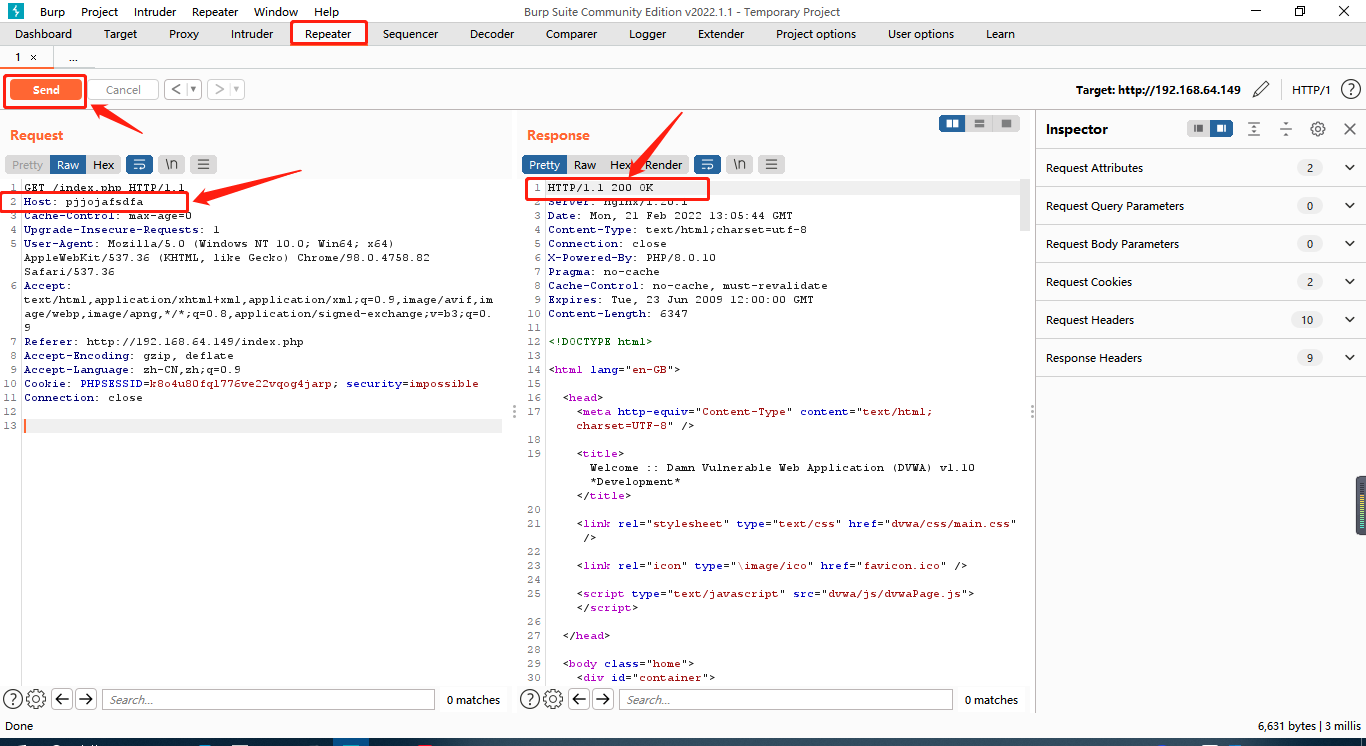This screenshot has height=746, width=1366.
Task: Switch to the Decoder tab
Action: (492, 34)
